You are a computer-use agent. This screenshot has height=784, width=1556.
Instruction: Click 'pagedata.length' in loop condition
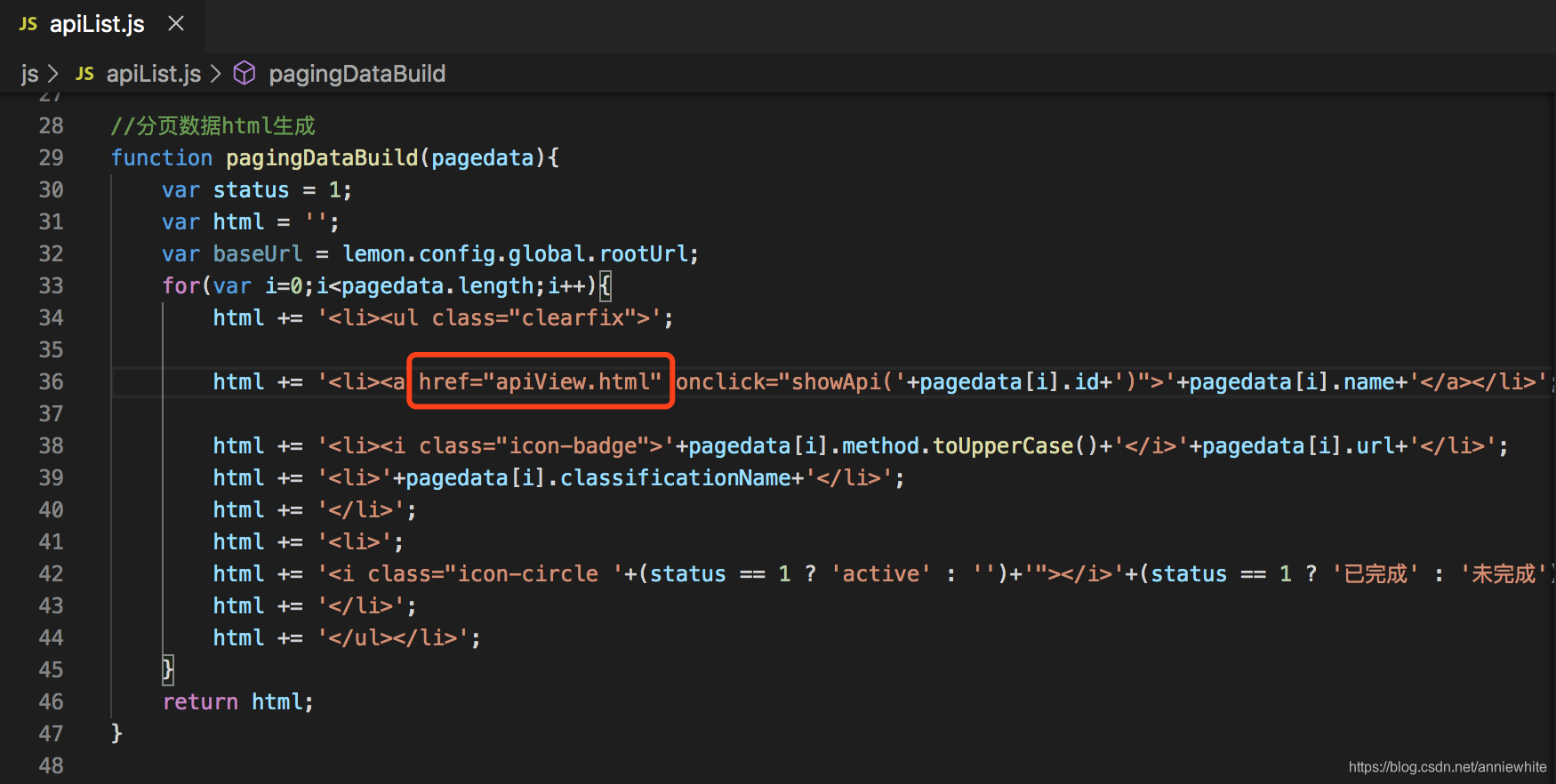click(x=437, y=285)
